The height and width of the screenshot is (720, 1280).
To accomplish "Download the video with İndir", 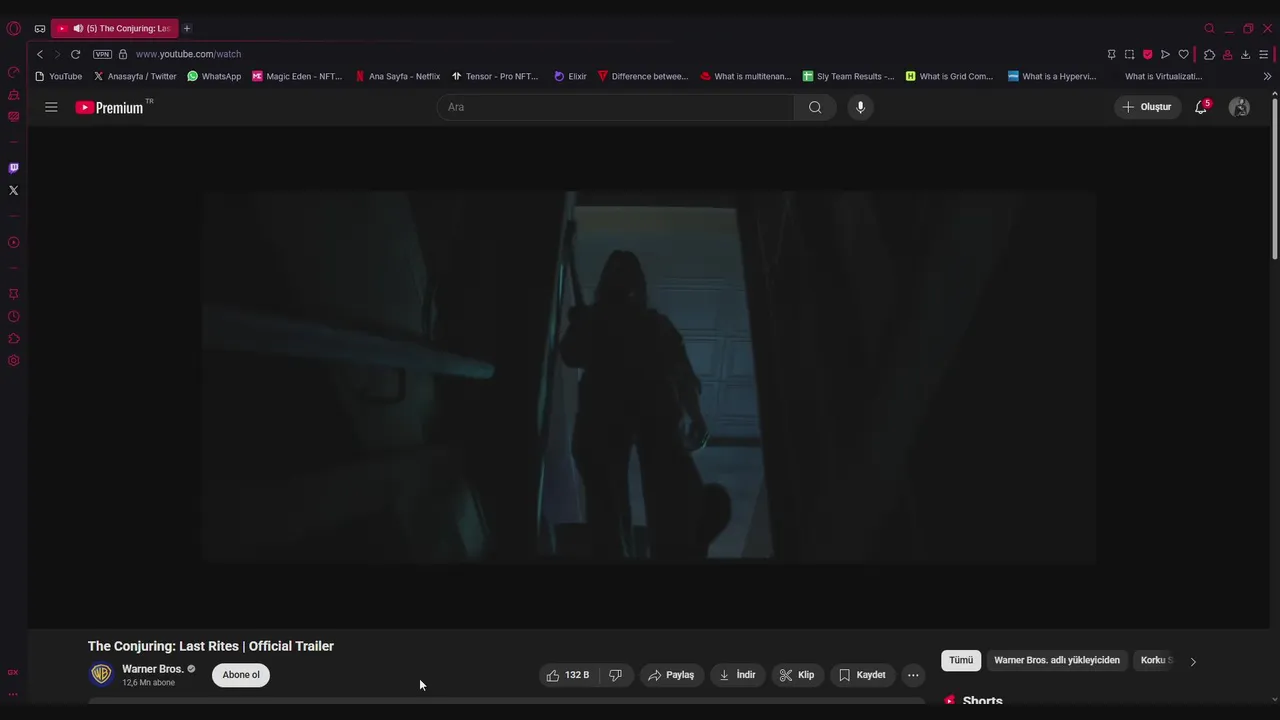I will (738, 675).
